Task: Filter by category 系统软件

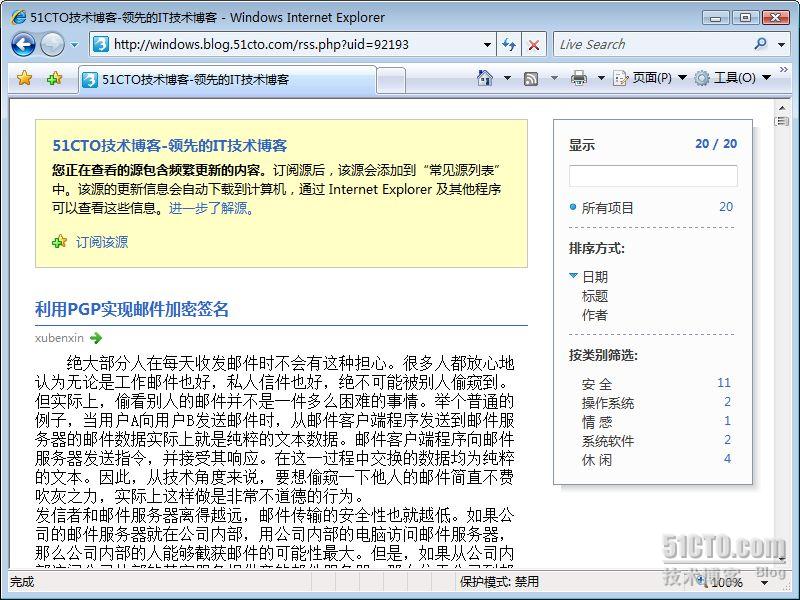Action: (608, 441)
